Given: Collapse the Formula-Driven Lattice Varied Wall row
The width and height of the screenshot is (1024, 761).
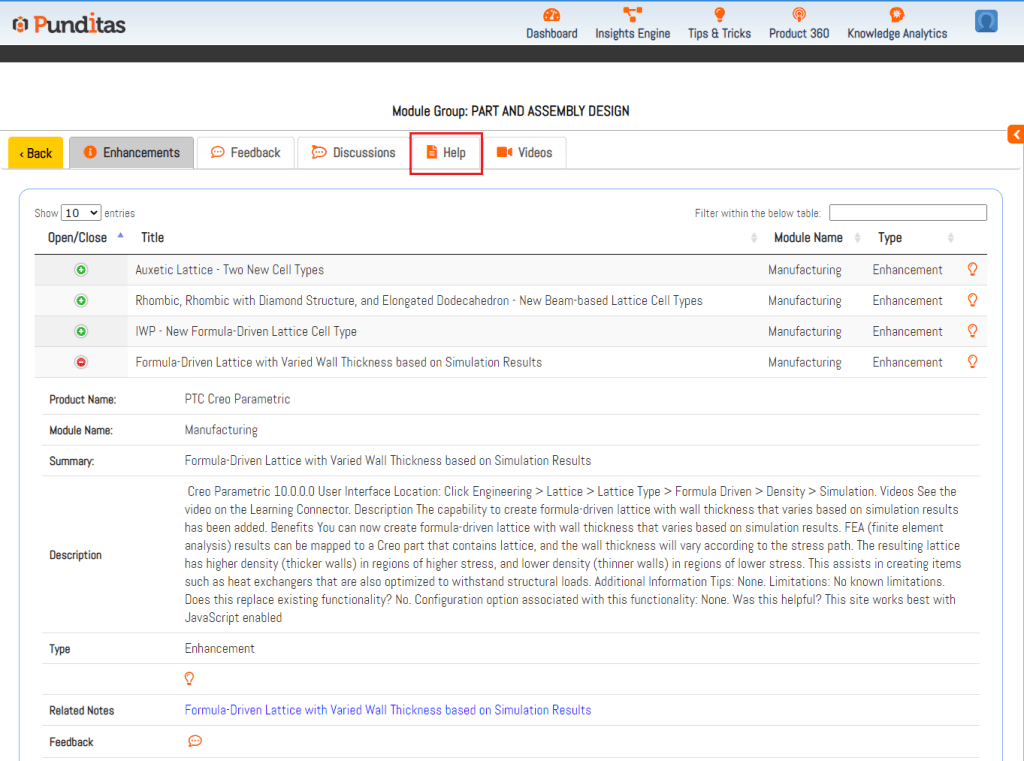Looking at the screenshot, I should (x=81, y=363).
